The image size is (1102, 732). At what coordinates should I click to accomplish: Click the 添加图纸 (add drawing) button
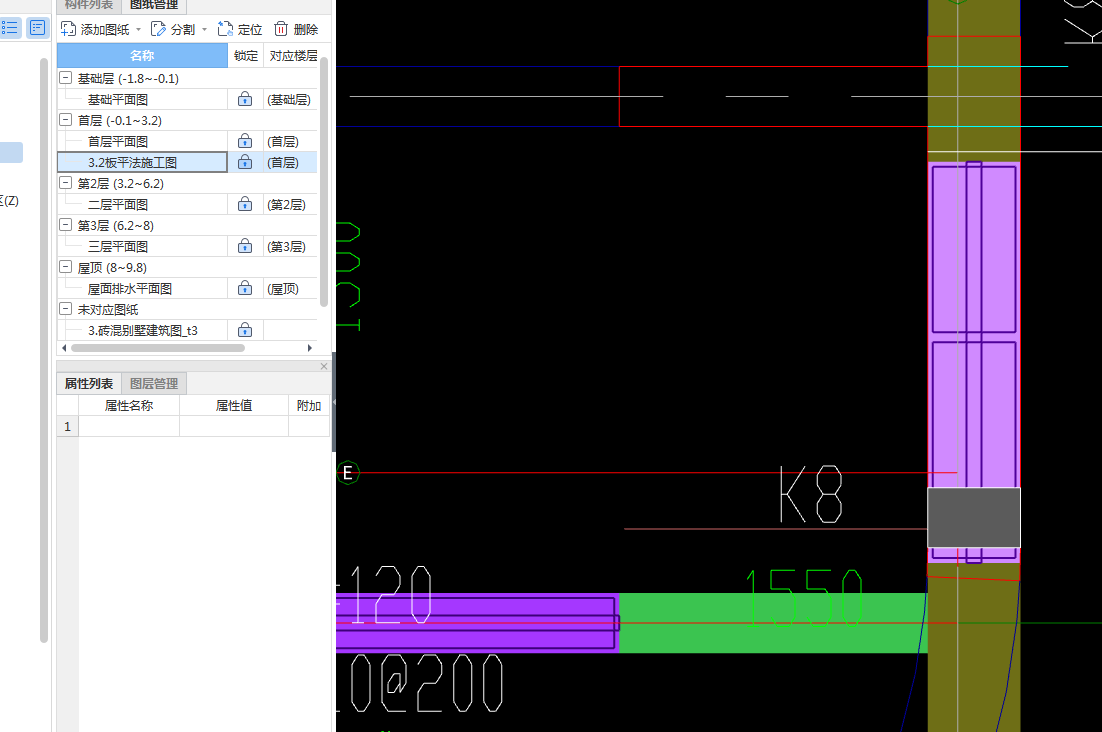[95, 30]
